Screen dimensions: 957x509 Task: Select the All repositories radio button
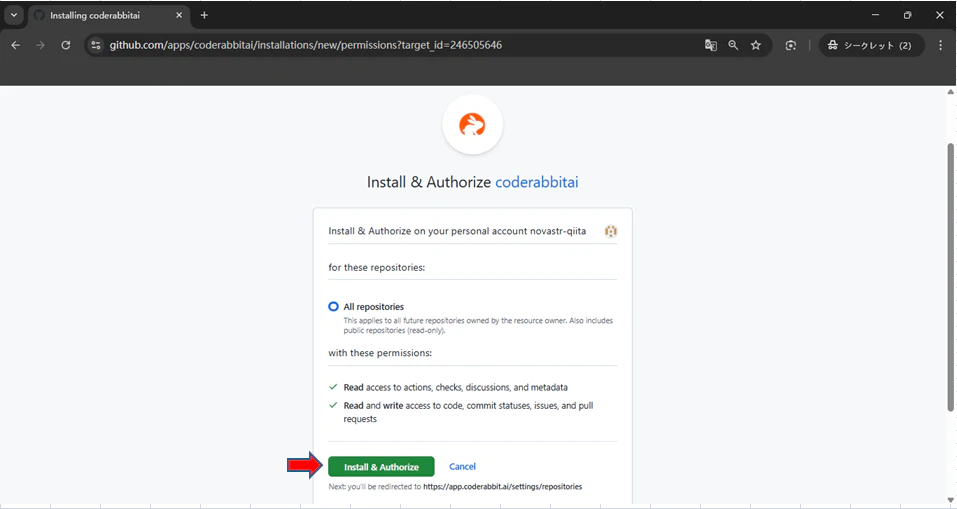pos(333,306)
